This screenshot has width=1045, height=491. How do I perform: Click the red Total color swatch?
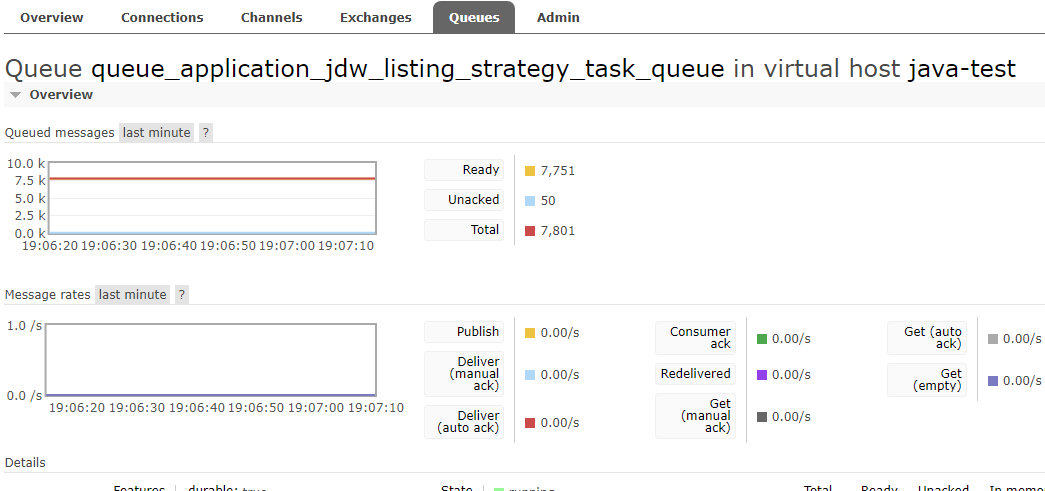[x=530, y=231]
